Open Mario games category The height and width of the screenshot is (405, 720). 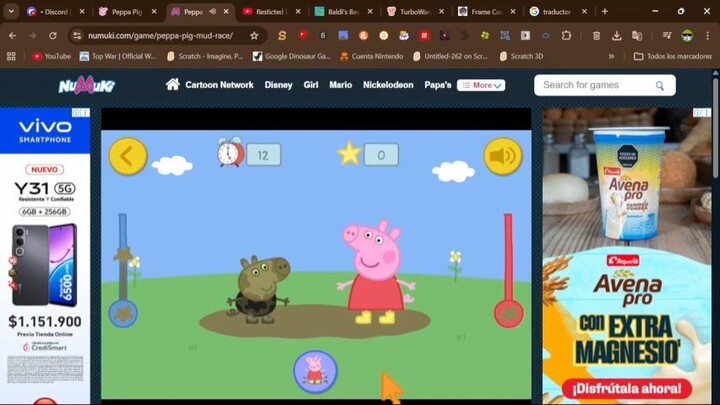[340, 85]
